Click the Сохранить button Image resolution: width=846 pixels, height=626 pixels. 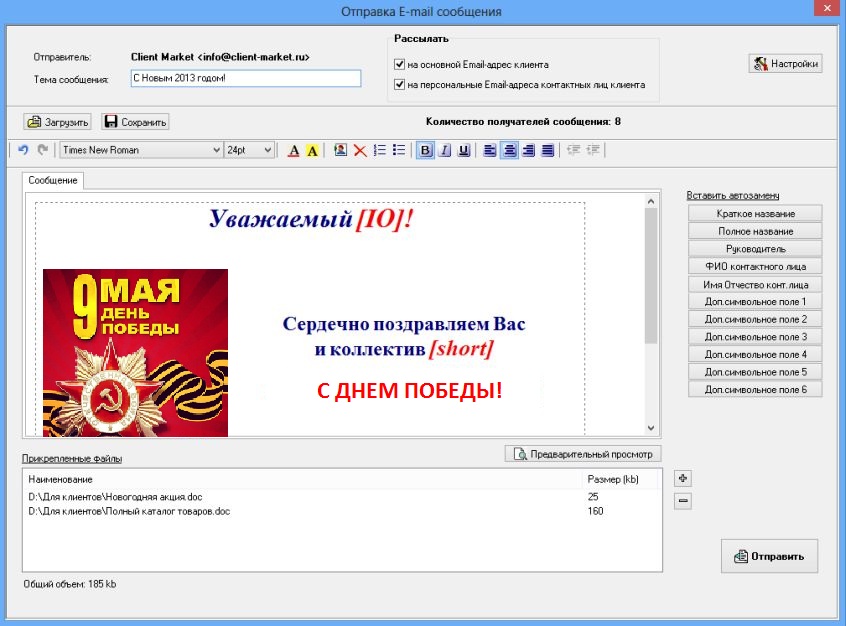point(135,122)
